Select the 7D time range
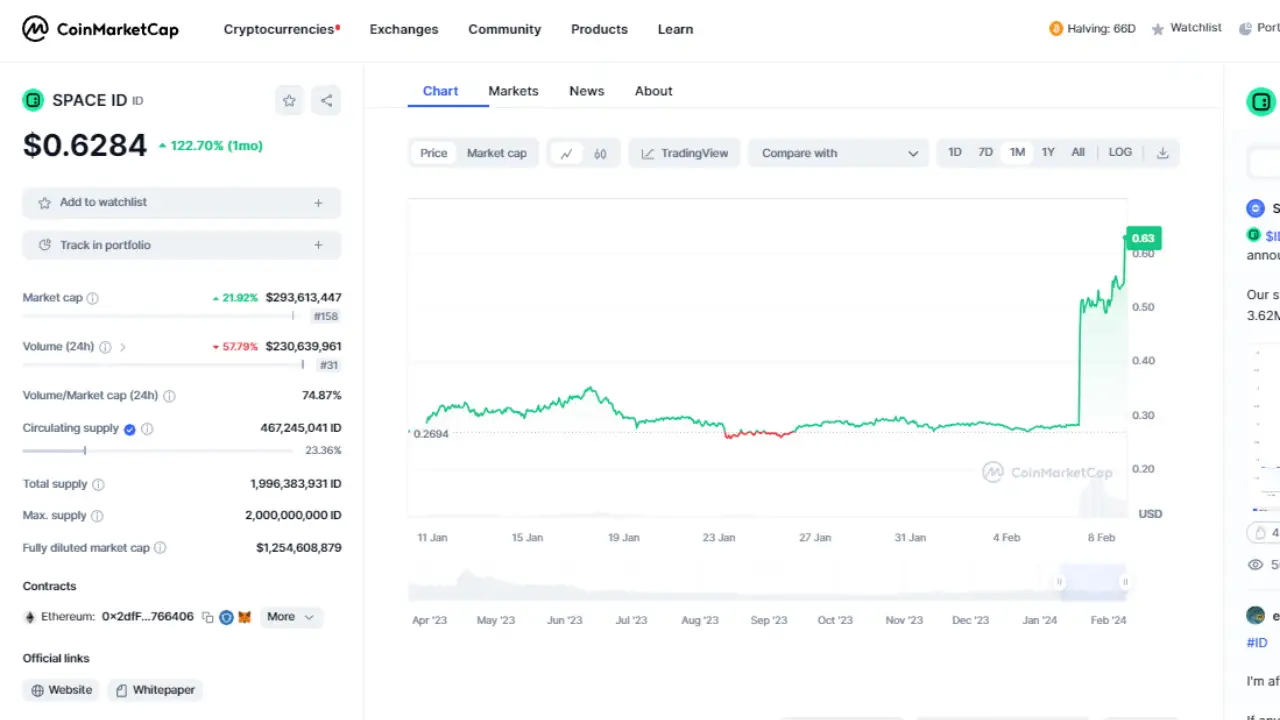 coord(986,152)
